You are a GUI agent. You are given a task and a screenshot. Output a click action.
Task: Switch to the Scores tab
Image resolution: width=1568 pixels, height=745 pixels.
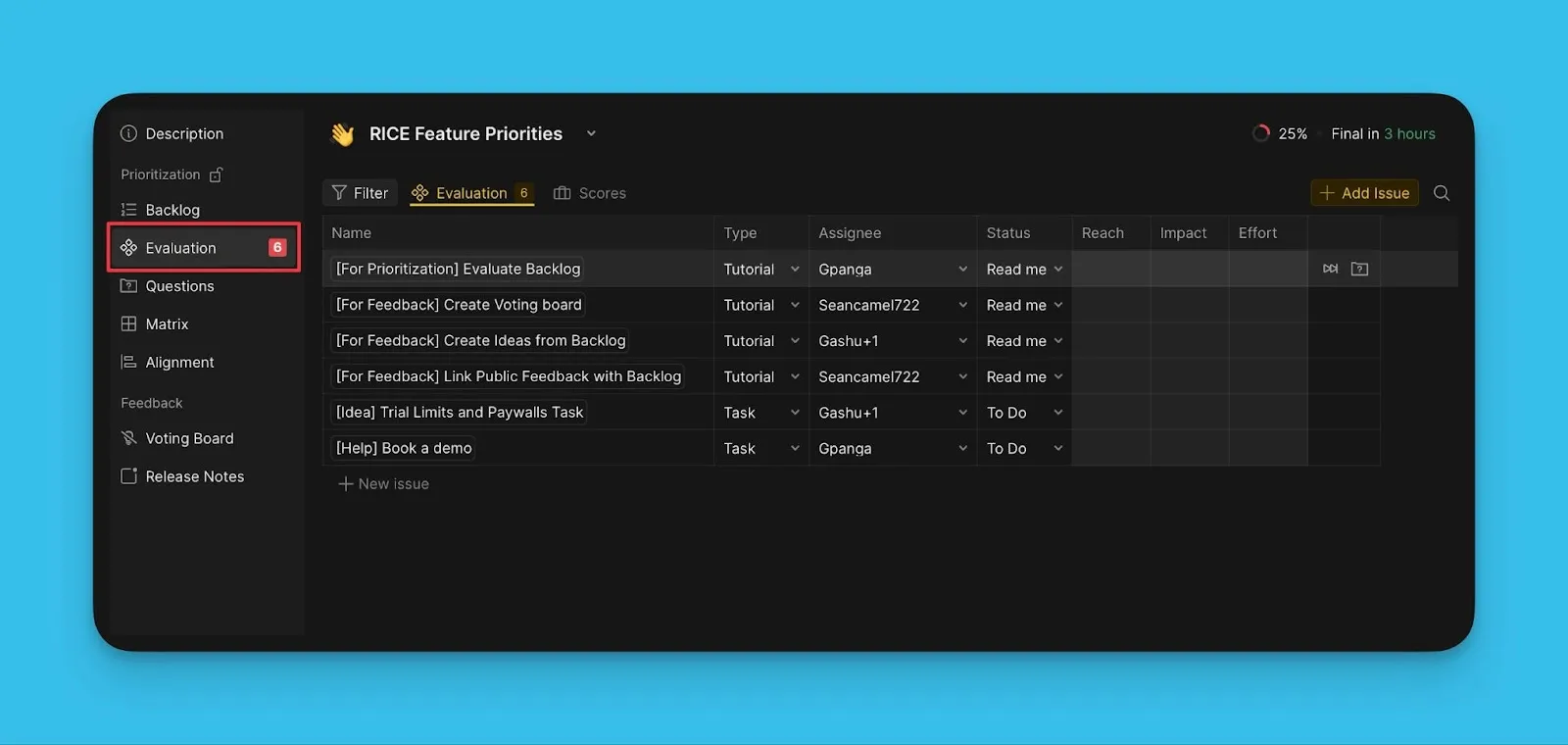tap(590, 193)
